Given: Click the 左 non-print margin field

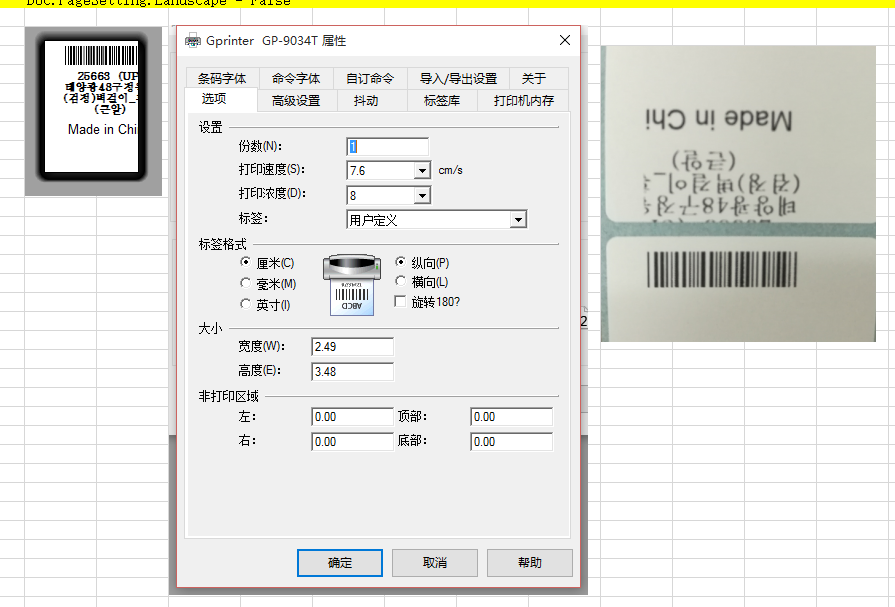Looking at the screenshot, I should (x=352, y=417).
